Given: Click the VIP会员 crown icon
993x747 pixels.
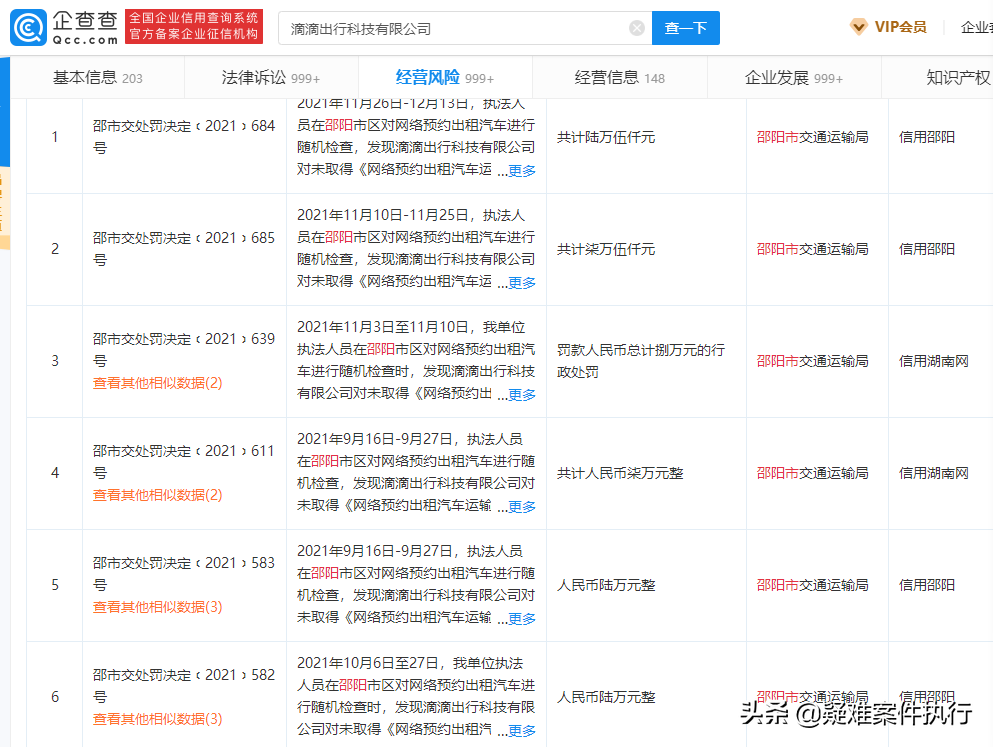Looking at the screenshot, I should coord(858,27).
